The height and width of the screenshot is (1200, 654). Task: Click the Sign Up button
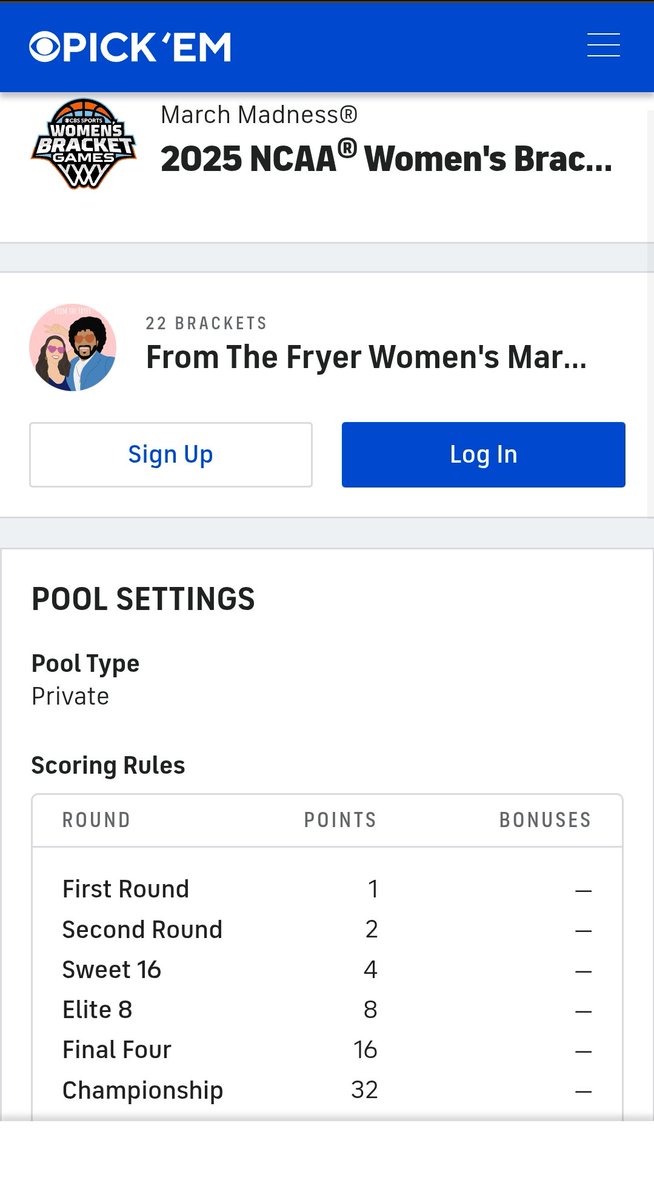[171, 455]
